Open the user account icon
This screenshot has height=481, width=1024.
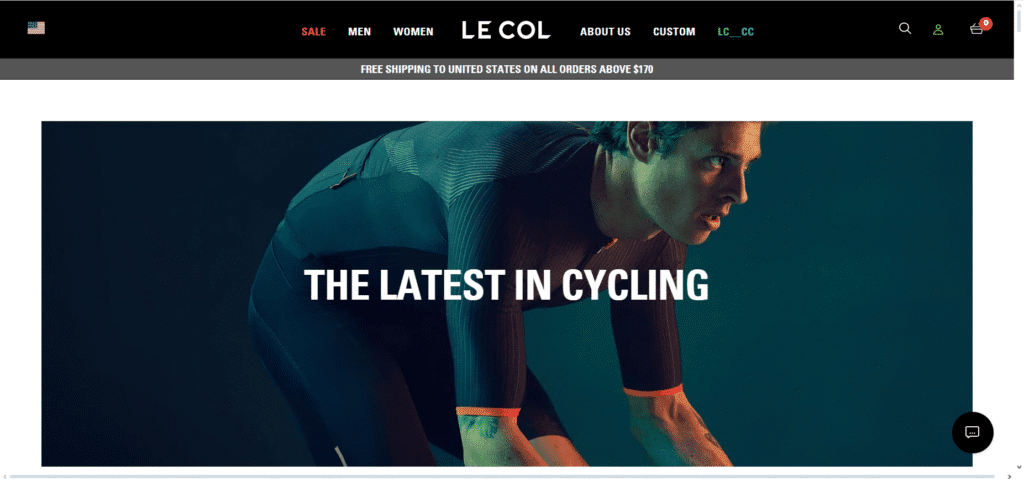(938, 29)
